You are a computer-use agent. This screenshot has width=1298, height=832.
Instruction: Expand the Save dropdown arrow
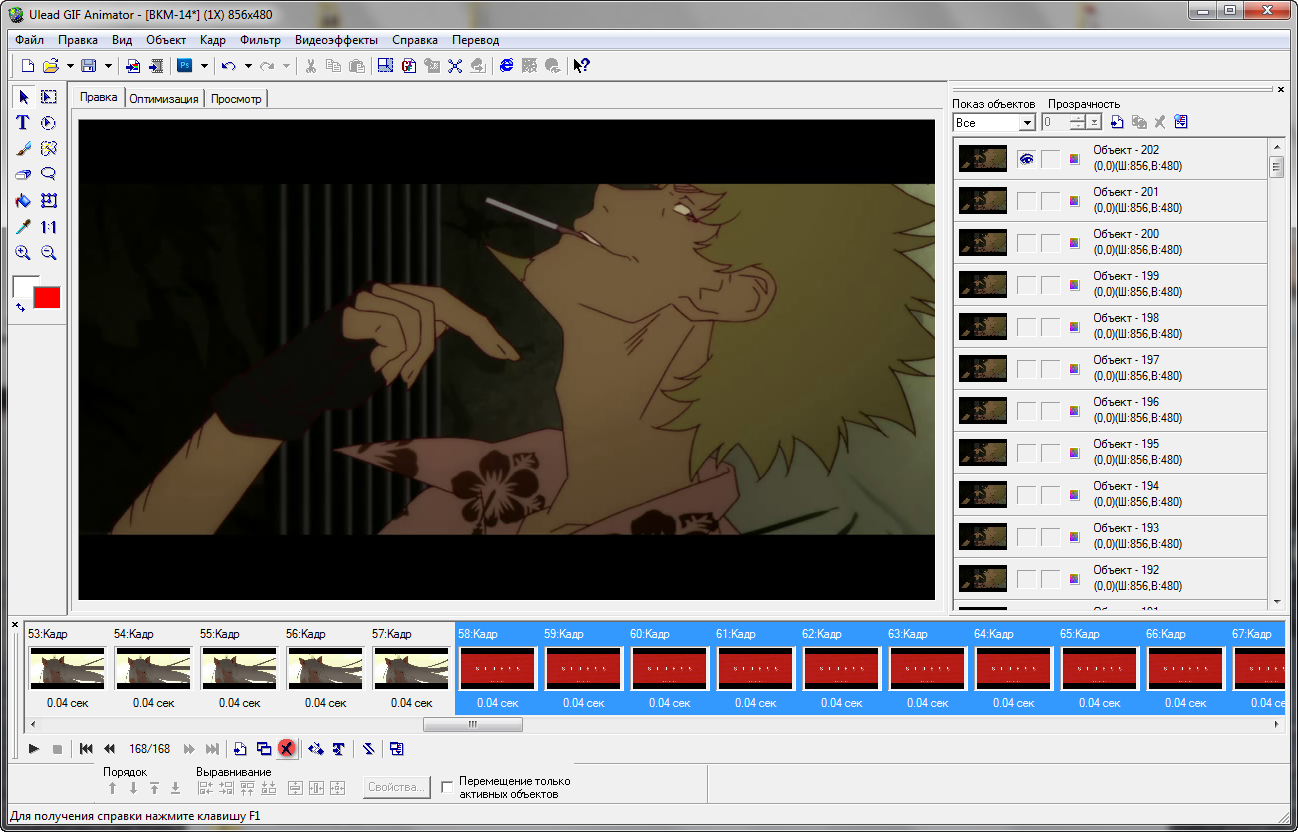tap(108, 66)
